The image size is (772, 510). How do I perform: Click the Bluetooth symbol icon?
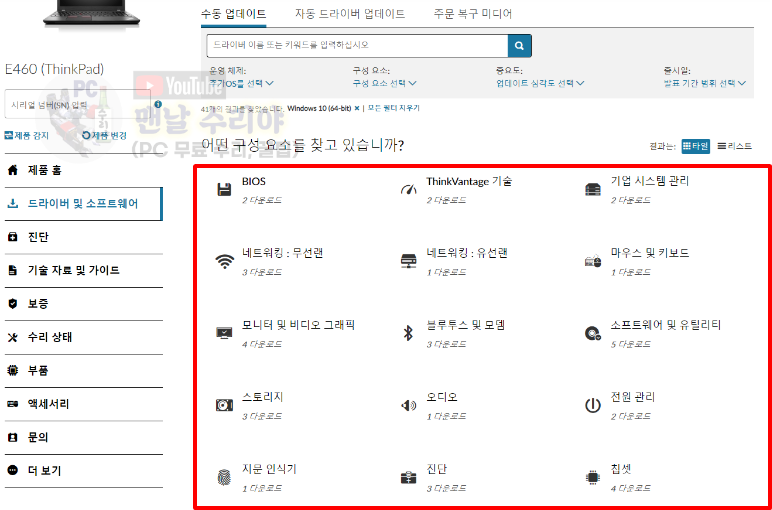tap(408, 333)
